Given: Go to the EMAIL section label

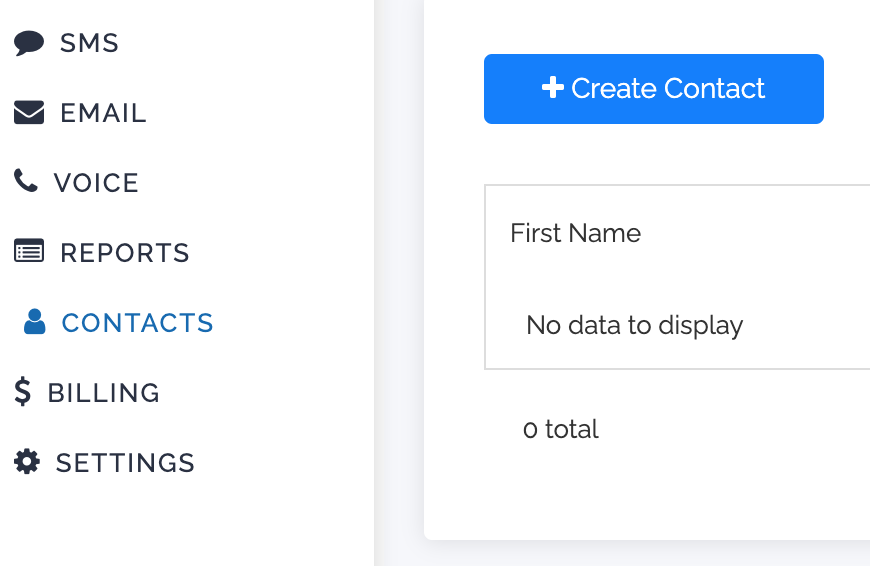Looking at the screenshot, I should pyautogui.click(x=104, y=113).
